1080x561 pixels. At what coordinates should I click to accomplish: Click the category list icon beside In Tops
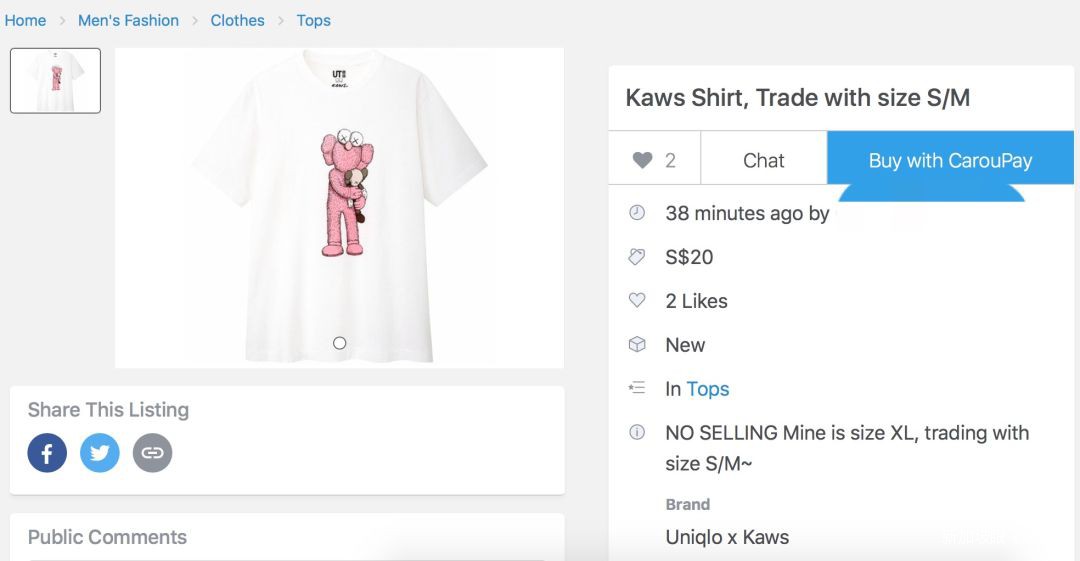point(637,389)
